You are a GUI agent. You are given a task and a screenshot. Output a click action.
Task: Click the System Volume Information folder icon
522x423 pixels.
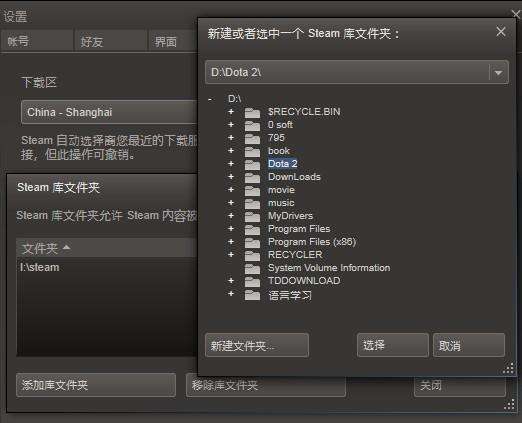click(x=252, y=269)
